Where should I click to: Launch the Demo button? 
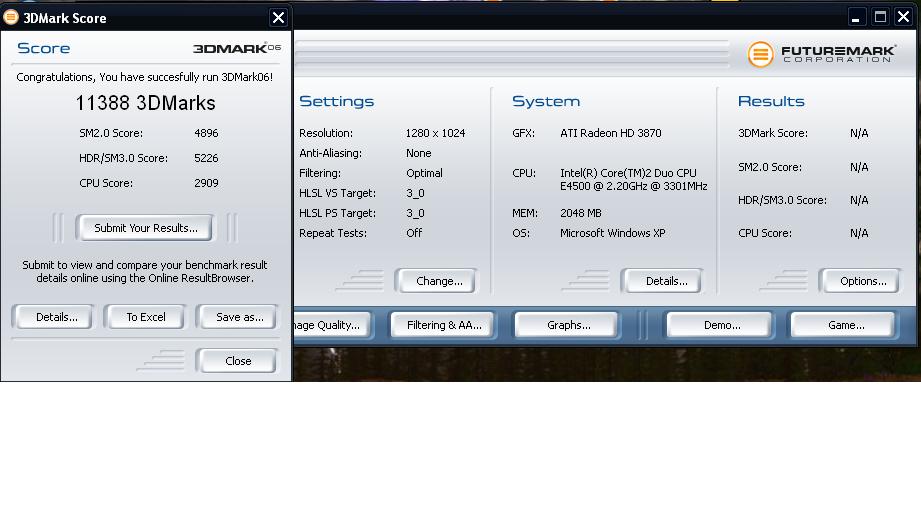coord(720,325)
